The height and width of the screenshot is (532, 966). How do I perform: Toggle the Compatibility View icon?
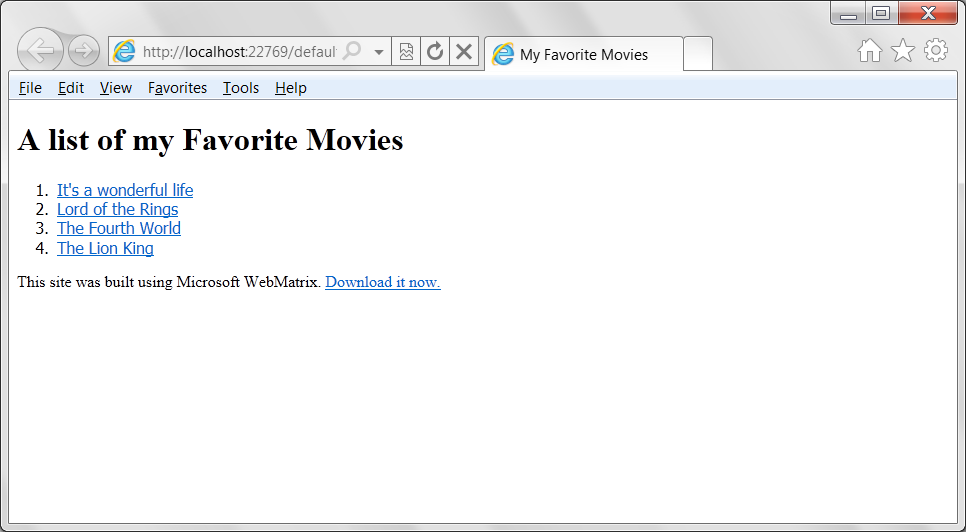(406, 52)
